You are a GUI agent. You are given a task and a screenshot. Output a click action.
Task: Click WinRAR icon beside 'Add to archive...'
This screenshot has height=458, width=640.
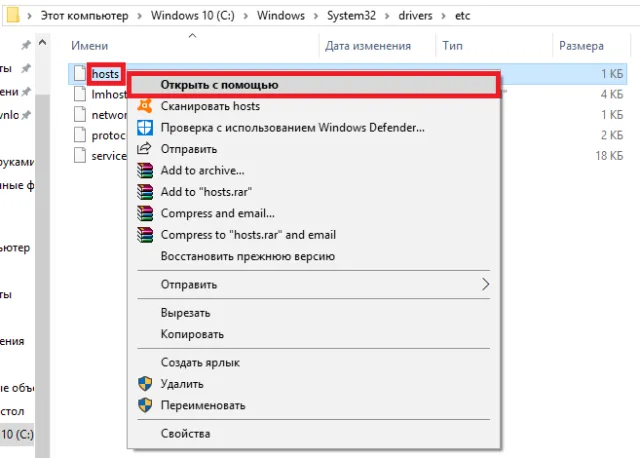pos(145,171)
